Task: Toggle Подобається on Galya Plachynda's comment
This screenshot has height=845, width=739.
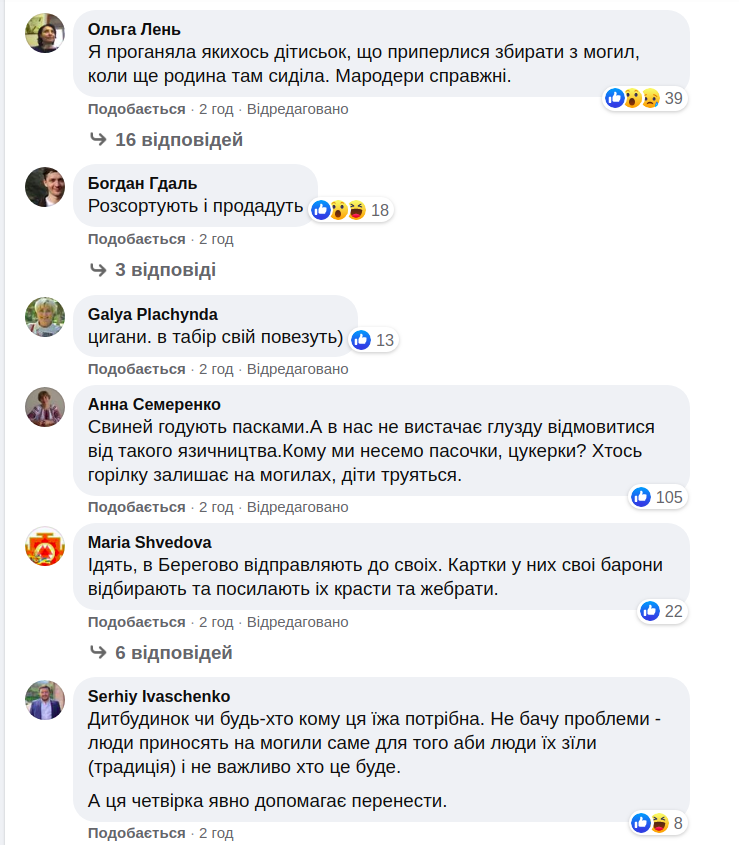Action: point(137,369)
